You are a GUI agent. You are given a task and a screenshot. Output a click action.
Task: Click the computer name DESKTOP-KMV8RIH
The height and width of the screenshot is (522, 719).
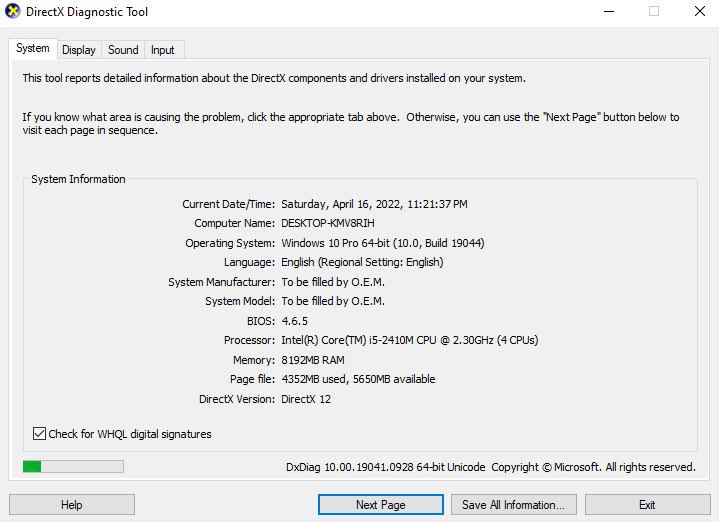click(330, 223)
